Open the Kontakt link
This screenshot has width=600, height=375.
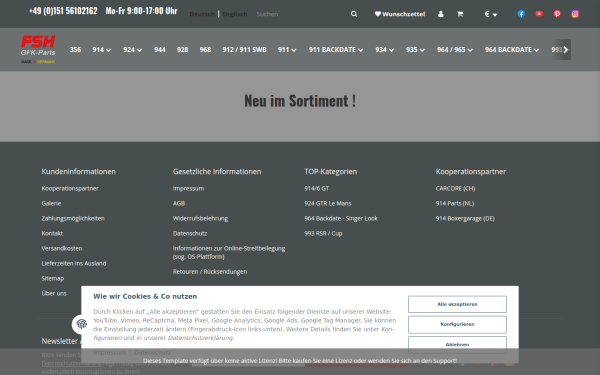tap(52, 233)
